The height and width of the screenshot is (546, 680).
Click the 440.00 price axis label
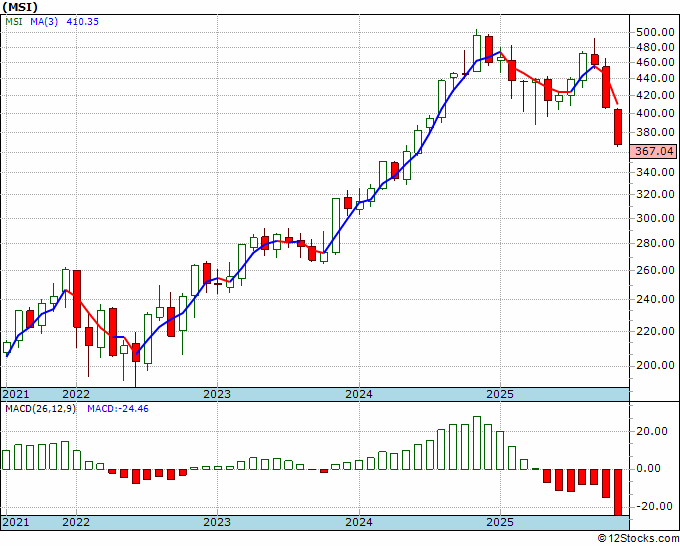click(x=655, y=78)
